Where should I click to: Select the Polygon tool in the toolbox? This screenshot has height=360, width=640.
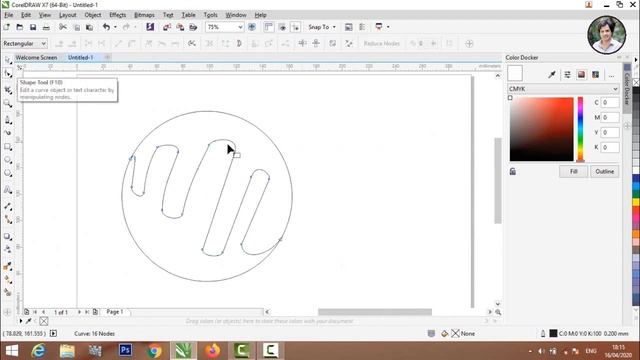tap(8, 173)
